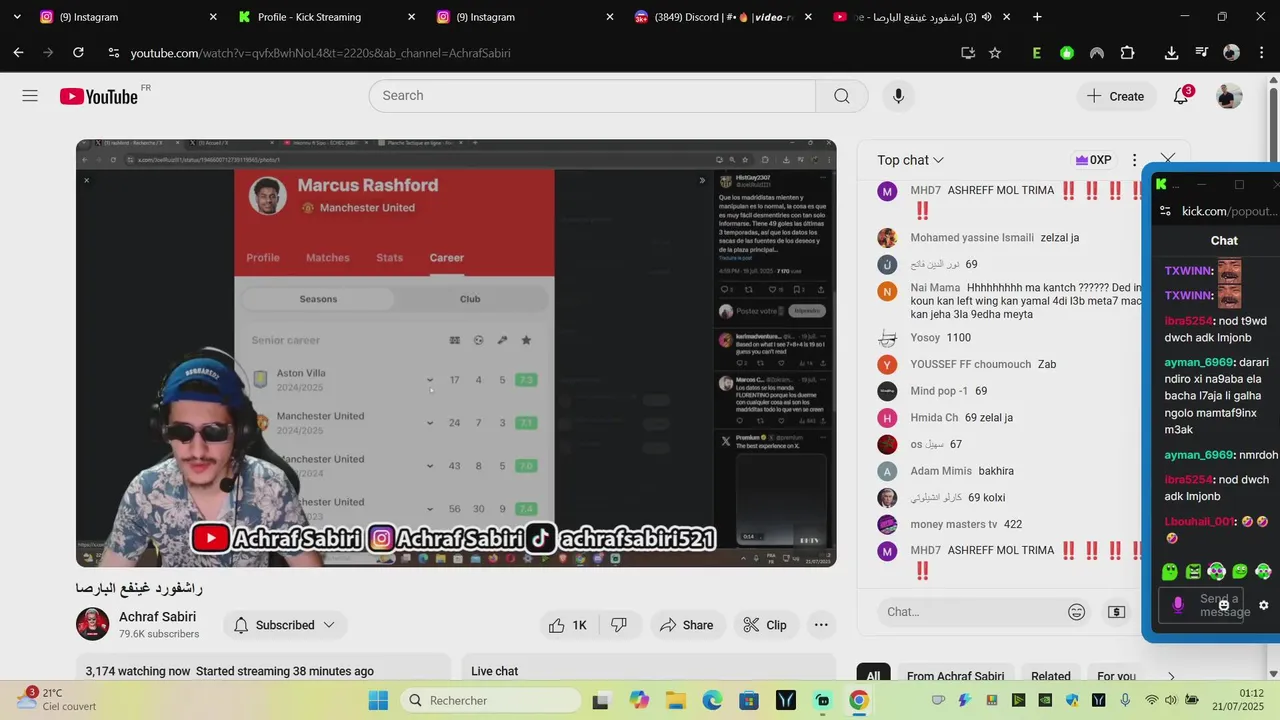Image resolution: width=1280 pixels, height=720 pixels.
Task: Expand Aston Villa 2024/2025 season row
Action: click(x=430, y=380)
